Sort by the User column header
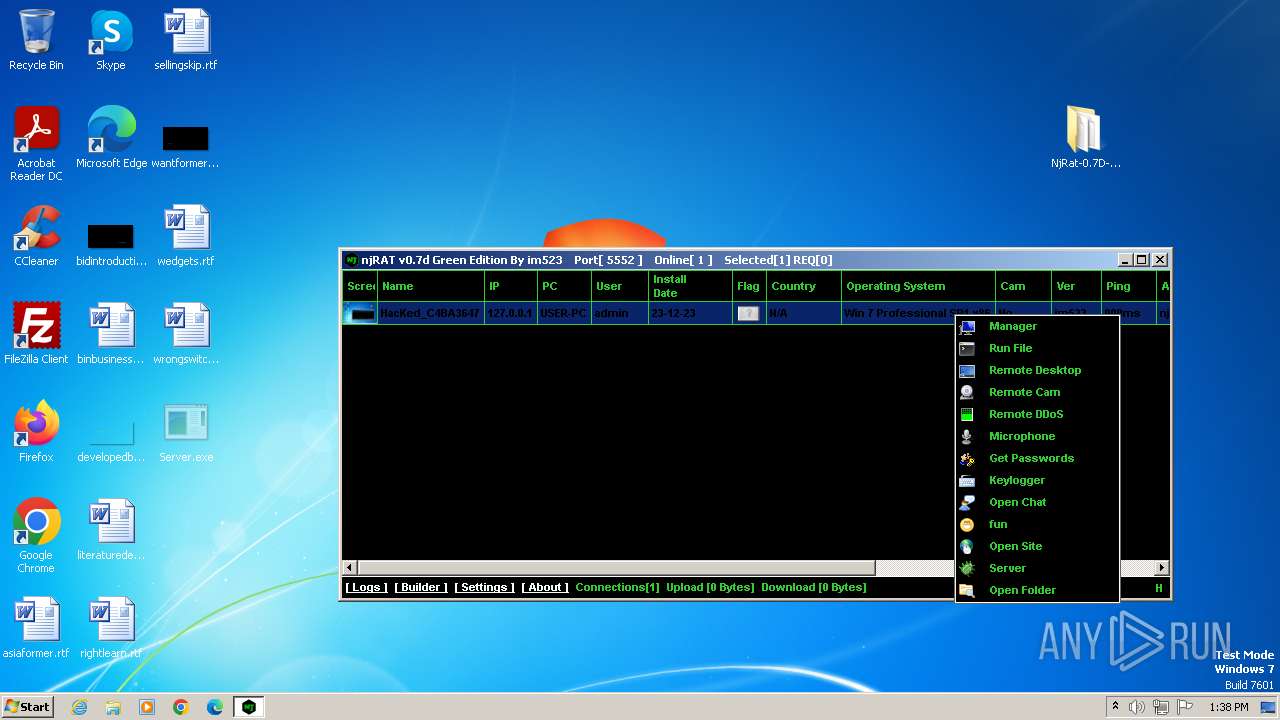 [619, 286]
